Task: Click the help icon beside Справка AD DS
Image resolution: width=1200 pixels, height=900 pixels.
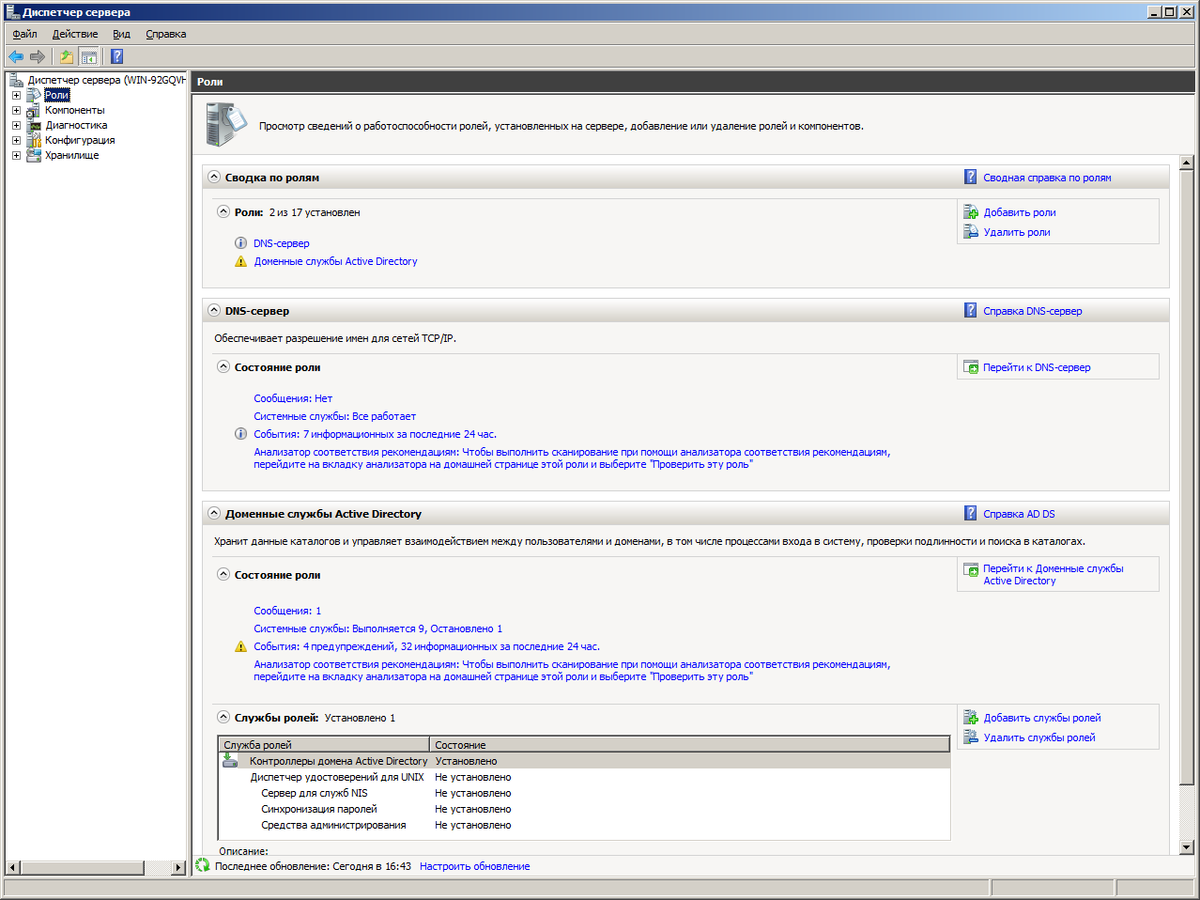Action: click(970, 514)
